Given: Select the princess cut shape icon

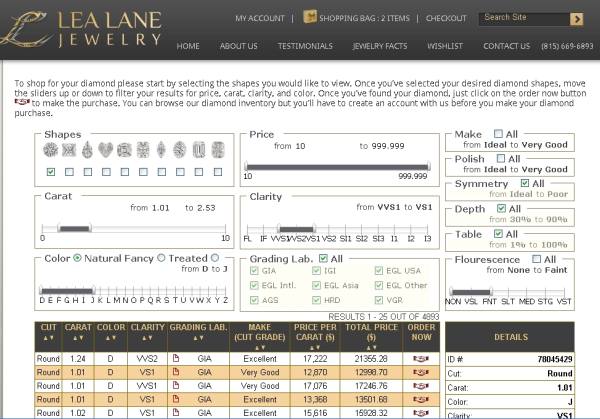Looking at the screenshot, I should [69, 150].
